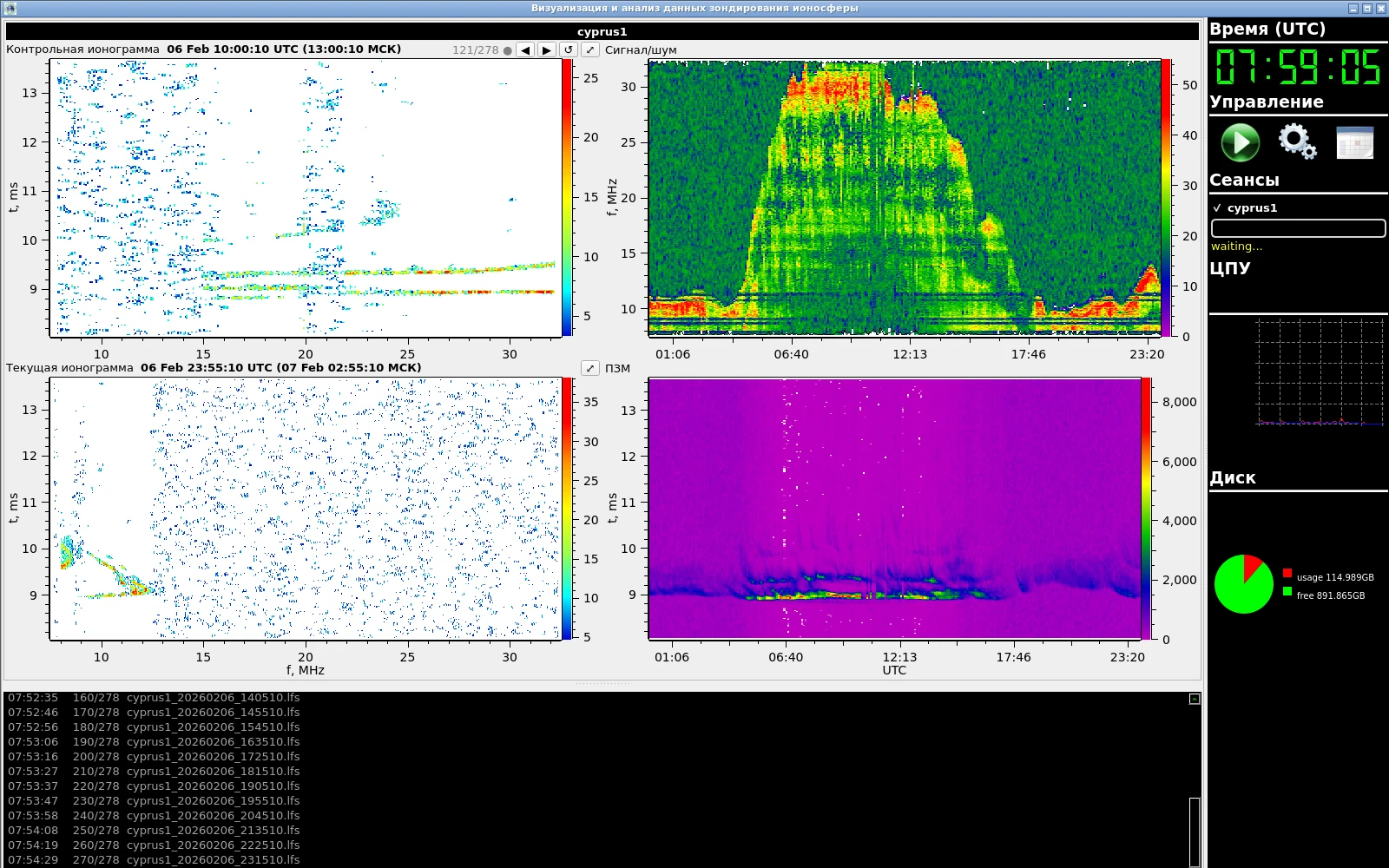Viewport: 1389px width, 868px height.
Task: Click the CPU load graph
Action: pos(1320,372)
